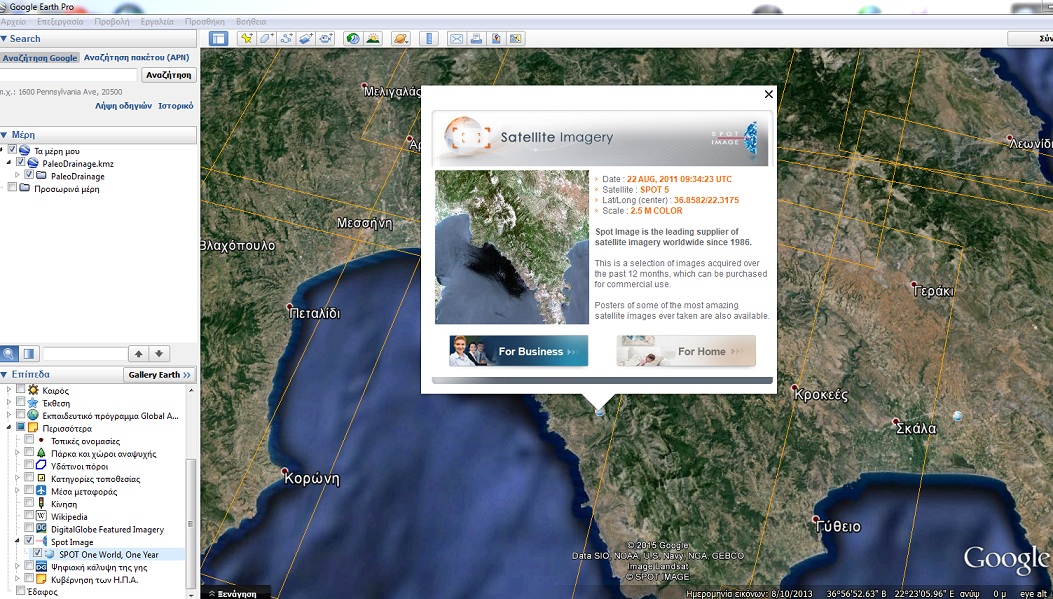Click the places panel split-view icon
The width and height of the screenshot is (1053, 599).
[x=28, y=353]
